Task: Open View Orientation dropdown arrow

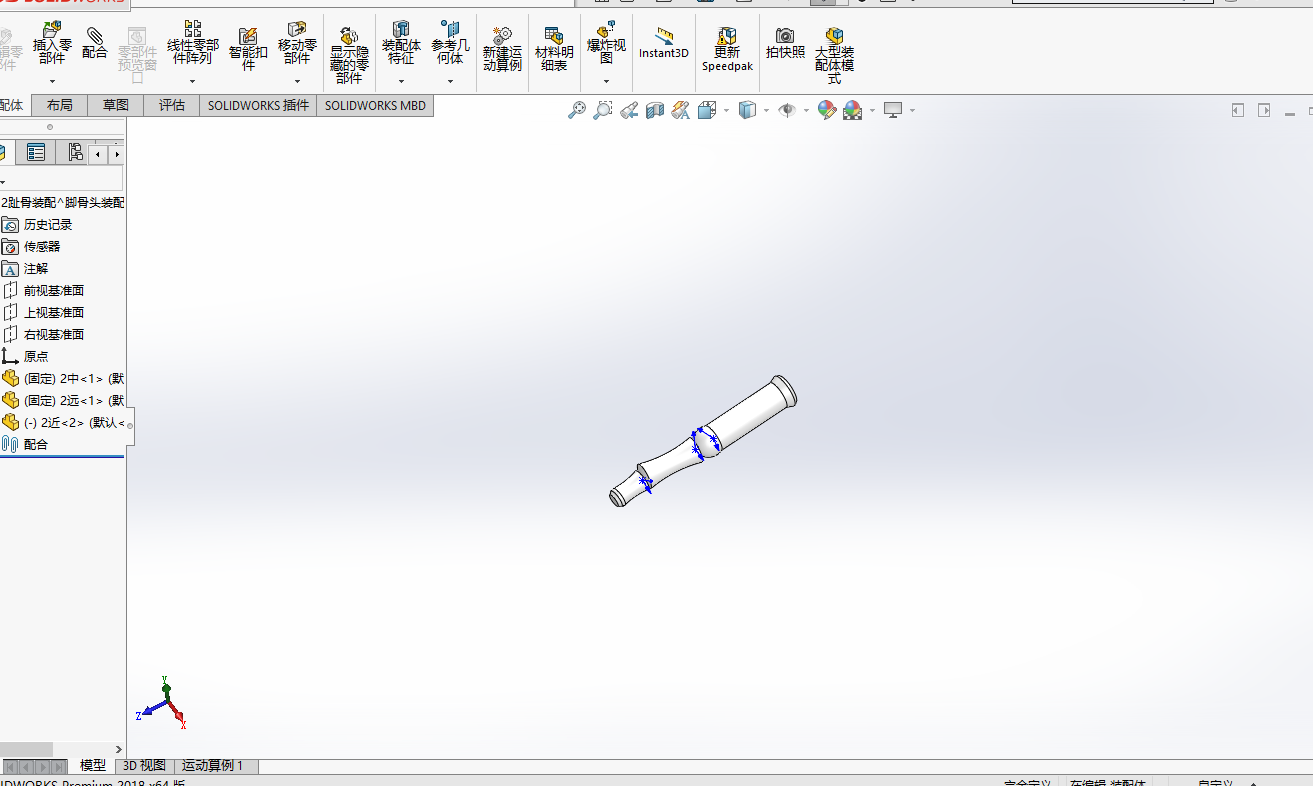Action: (x=726, y=110)
